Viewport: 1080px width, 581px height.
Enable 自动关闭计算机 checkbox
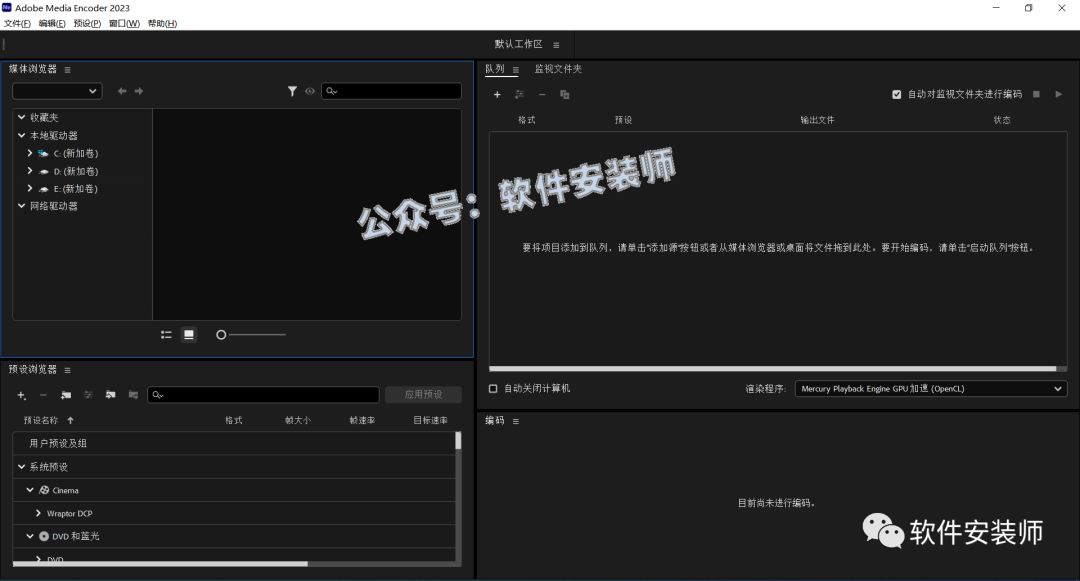[493, 389]
